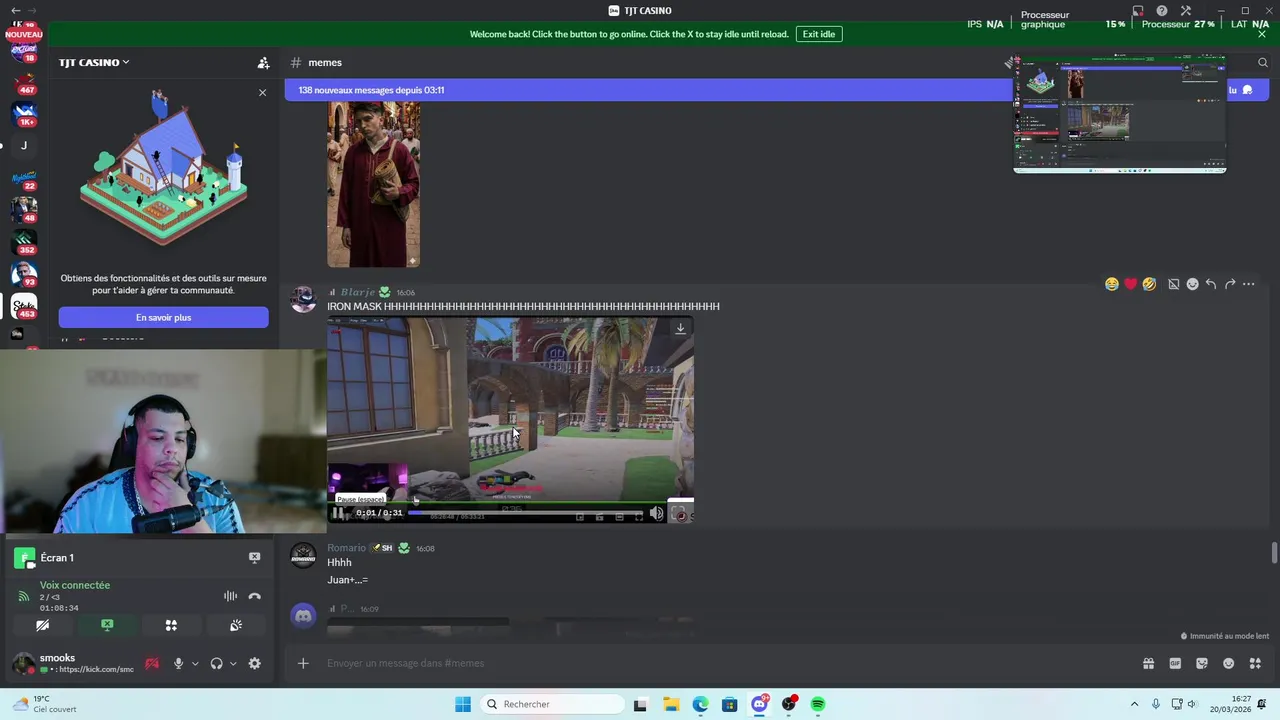1280x720 pixels.
Task: Click the search icon in channel header
Action: [x=1263, y=62]
